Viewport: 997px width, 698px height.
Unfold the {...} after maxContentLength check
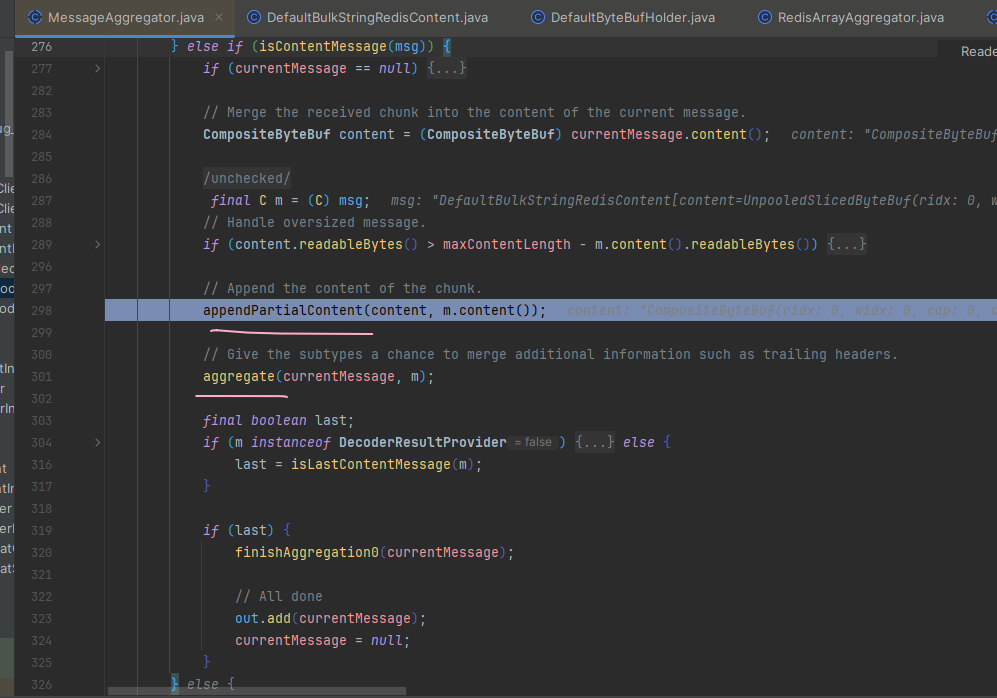(x=846, y=244)
